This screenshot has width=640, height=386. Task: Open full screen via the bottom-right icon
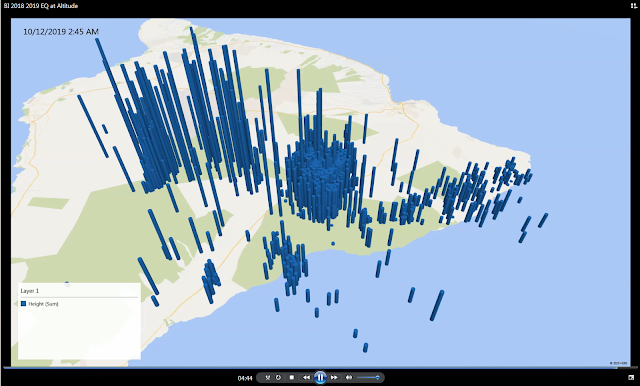click(631, 378)
